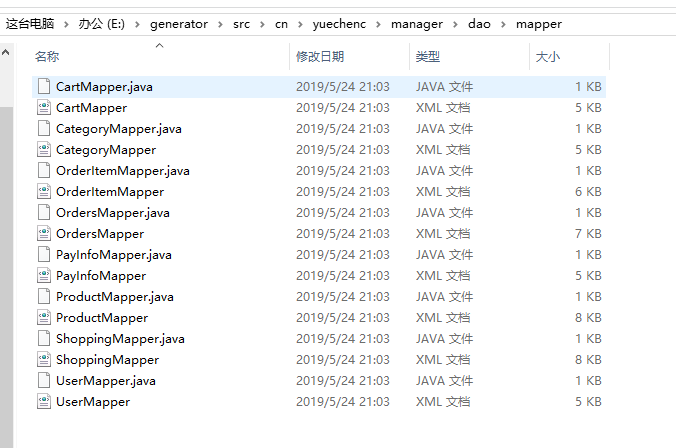Select the ProductMapper.java file name
This screenshot has width=676, height=448.
coord(115,297)
